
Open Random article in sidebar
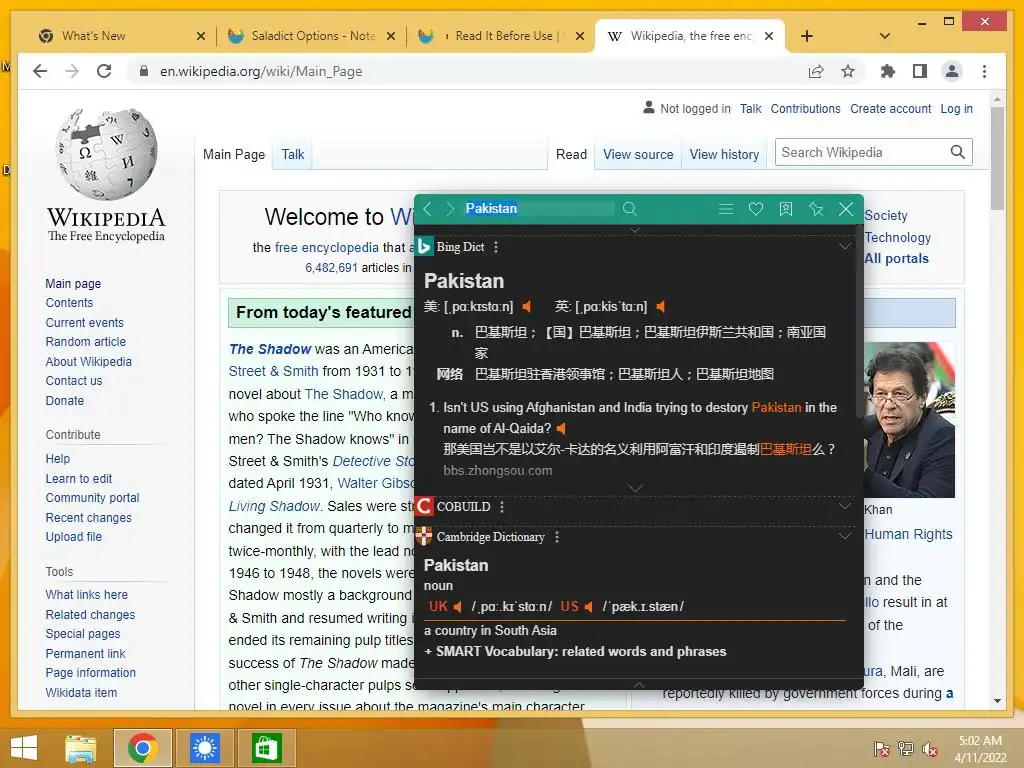tap(86, 342)
